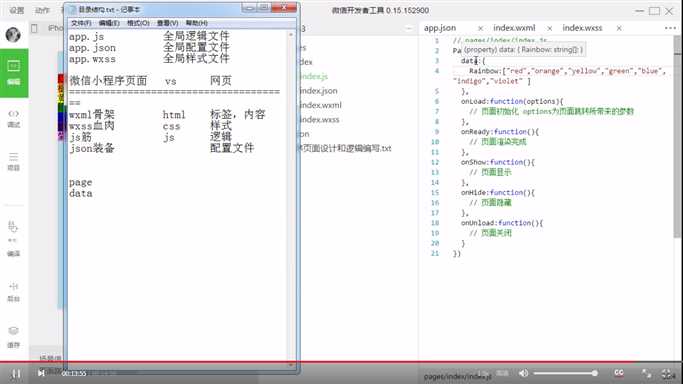Click 'app.json' text in Notepad

[x=92, y=48]
